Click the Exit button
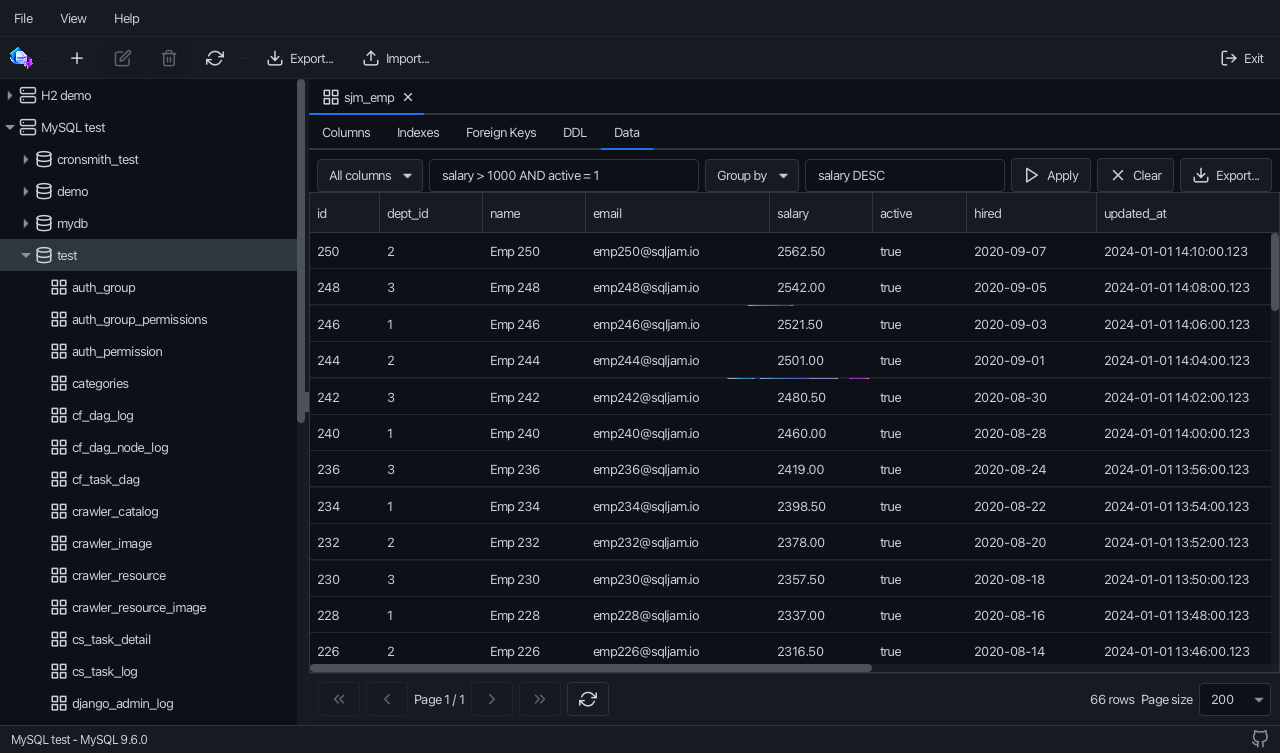The image size is (1280, 753). click(x=1242, y=58)
